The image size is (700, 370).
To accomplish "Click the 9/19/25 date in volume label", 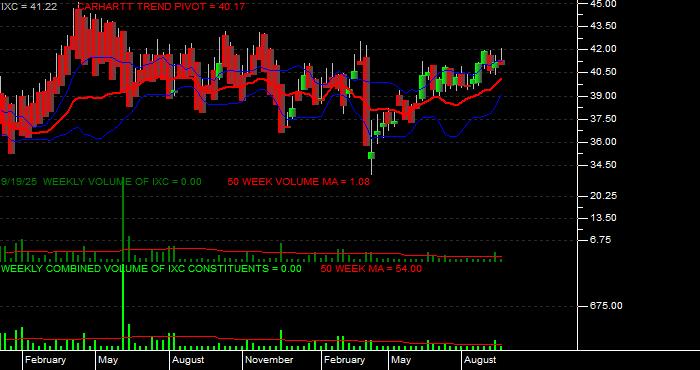I will pyautogui.click(x=20, y=182).
